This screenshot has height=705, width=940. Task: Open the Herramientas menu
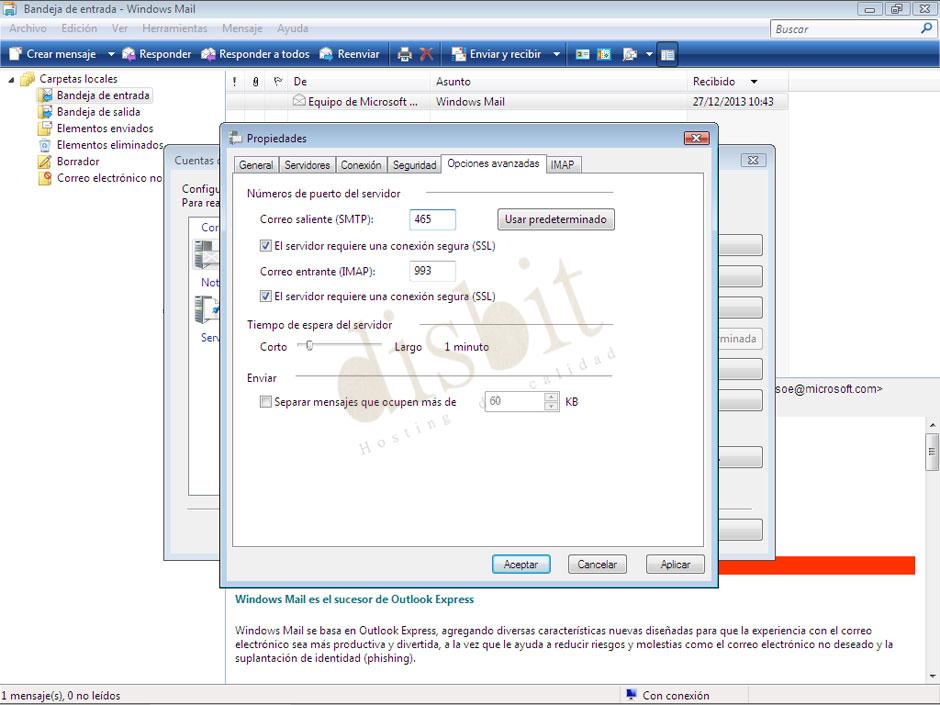click(x=174, y=29)
